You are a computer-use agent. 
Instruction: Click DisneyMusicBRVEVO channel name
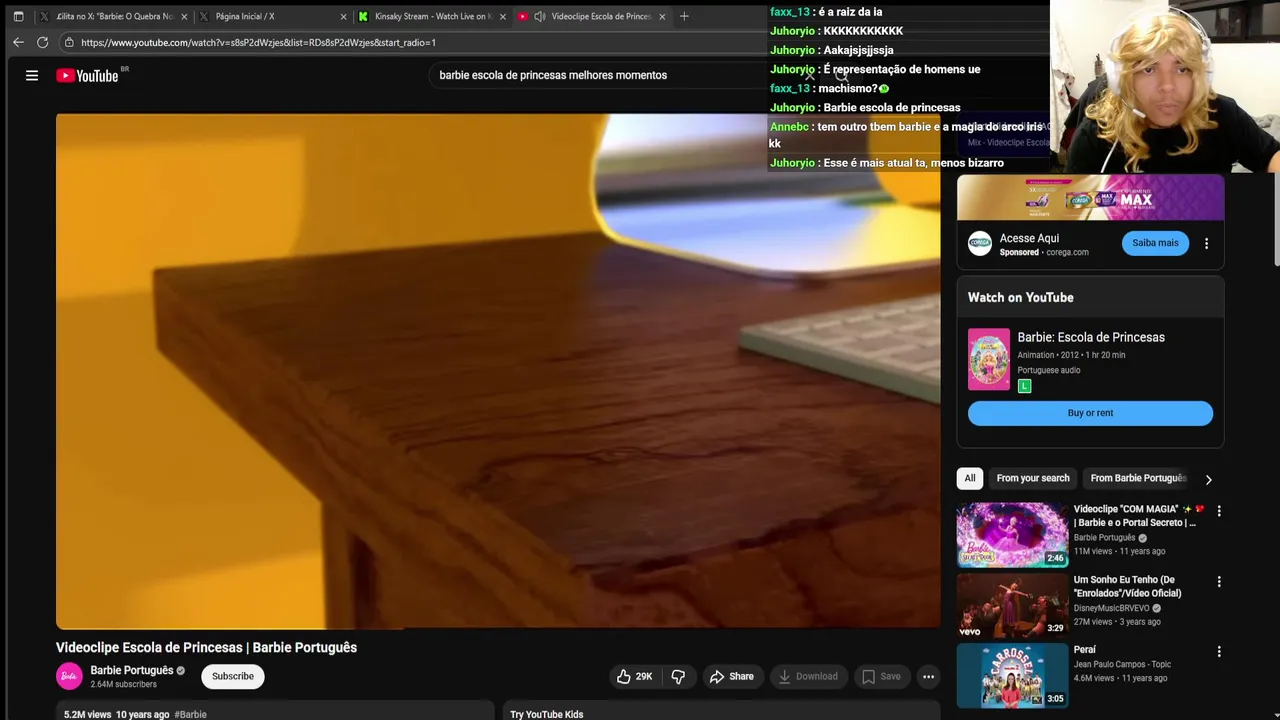coord(1112,608)
